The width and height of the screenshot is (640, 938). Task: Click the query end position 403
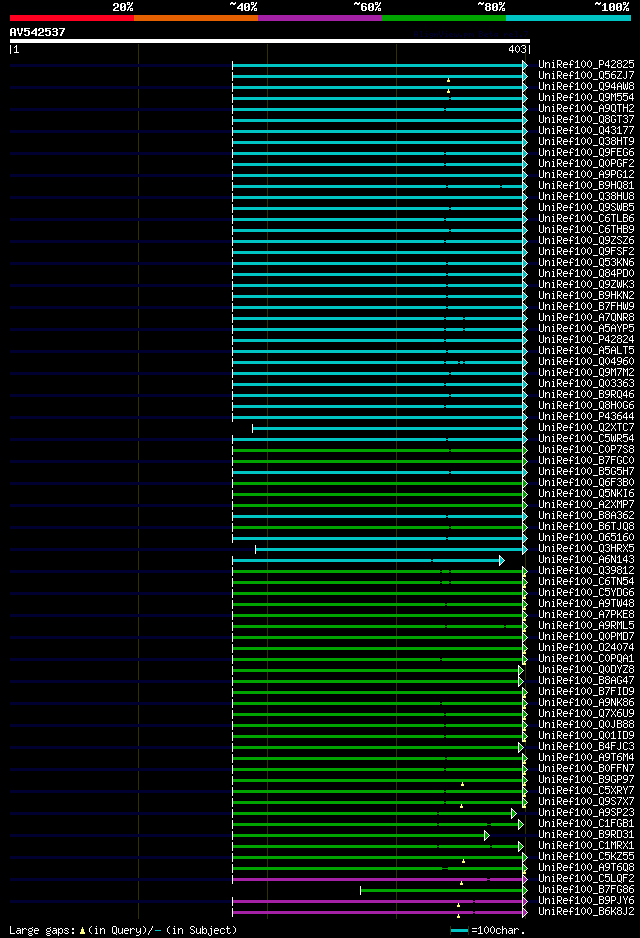point(517,50)
